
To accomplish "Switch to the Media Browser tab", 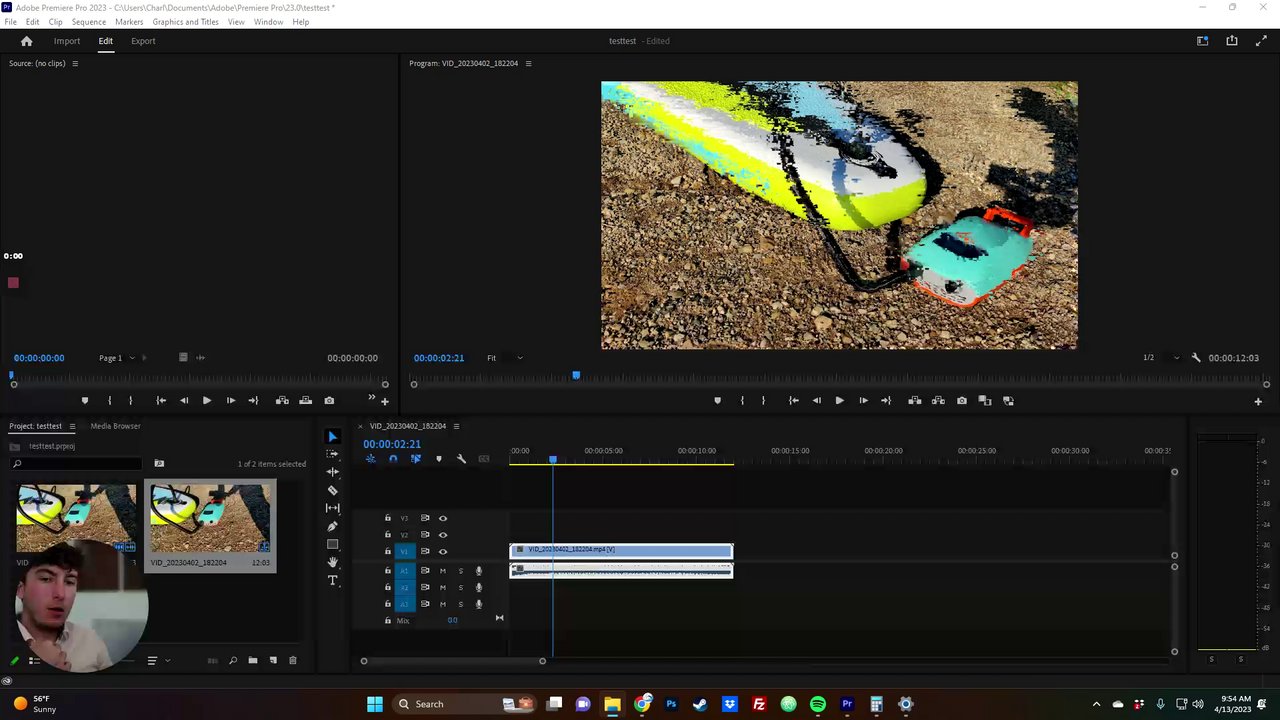I will 115,426.
